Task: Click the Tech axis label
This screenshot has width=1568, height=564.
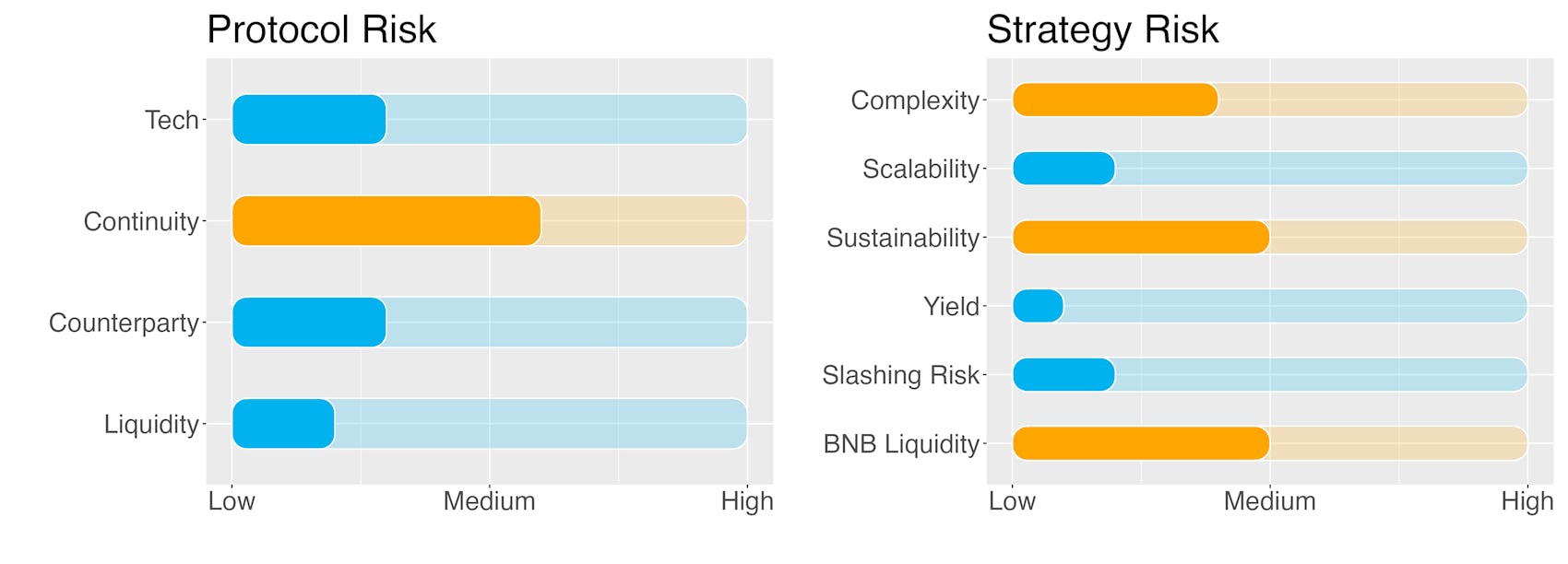Action: click(172, 120)
